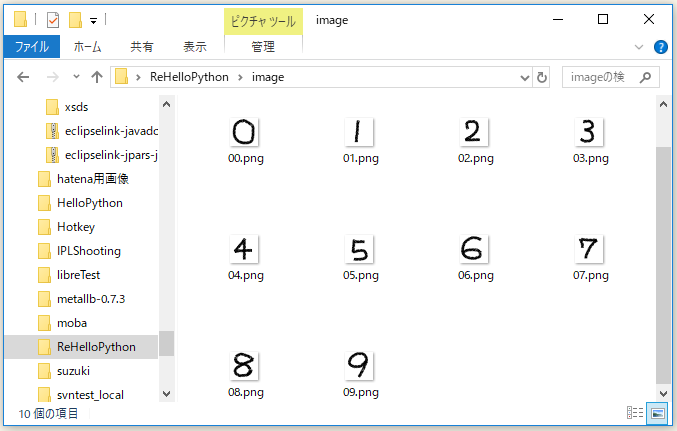Select the 08.png thumbnail showing 8
Screen dimensions: 677x431
tap(244, 366)
